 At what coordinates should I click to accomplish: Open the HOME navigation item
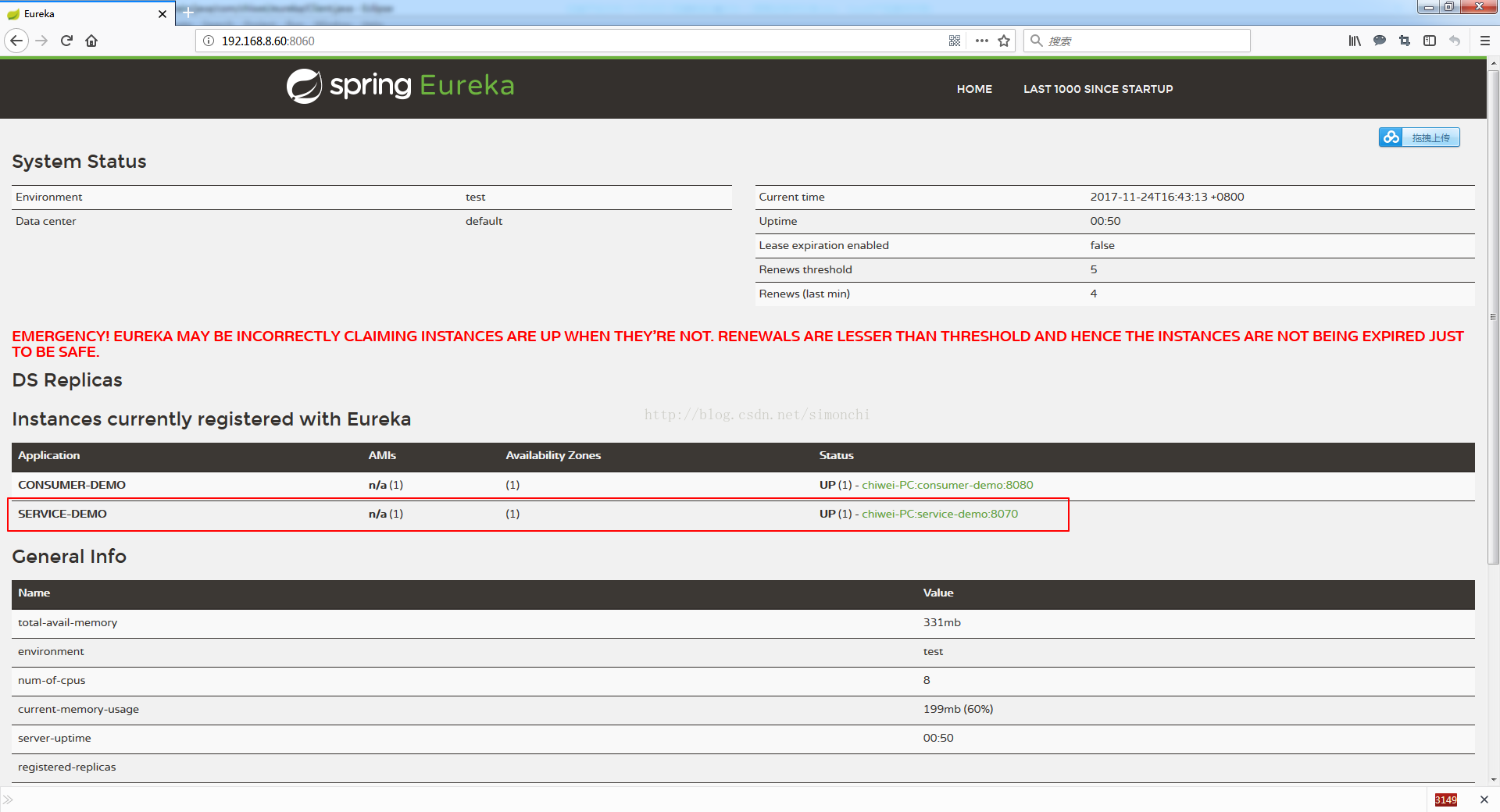click(x=974, y=89)
